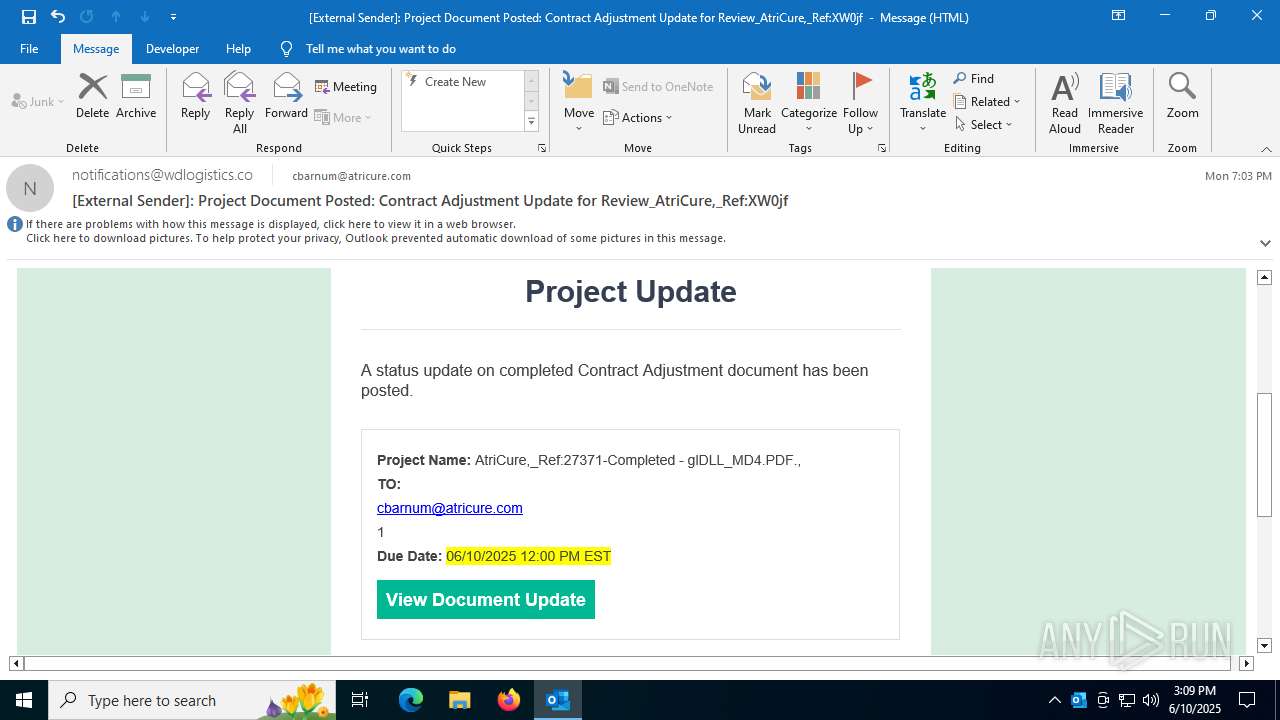
Task: Launch Firefox from taskbar
Action: [x=509, y=700]
